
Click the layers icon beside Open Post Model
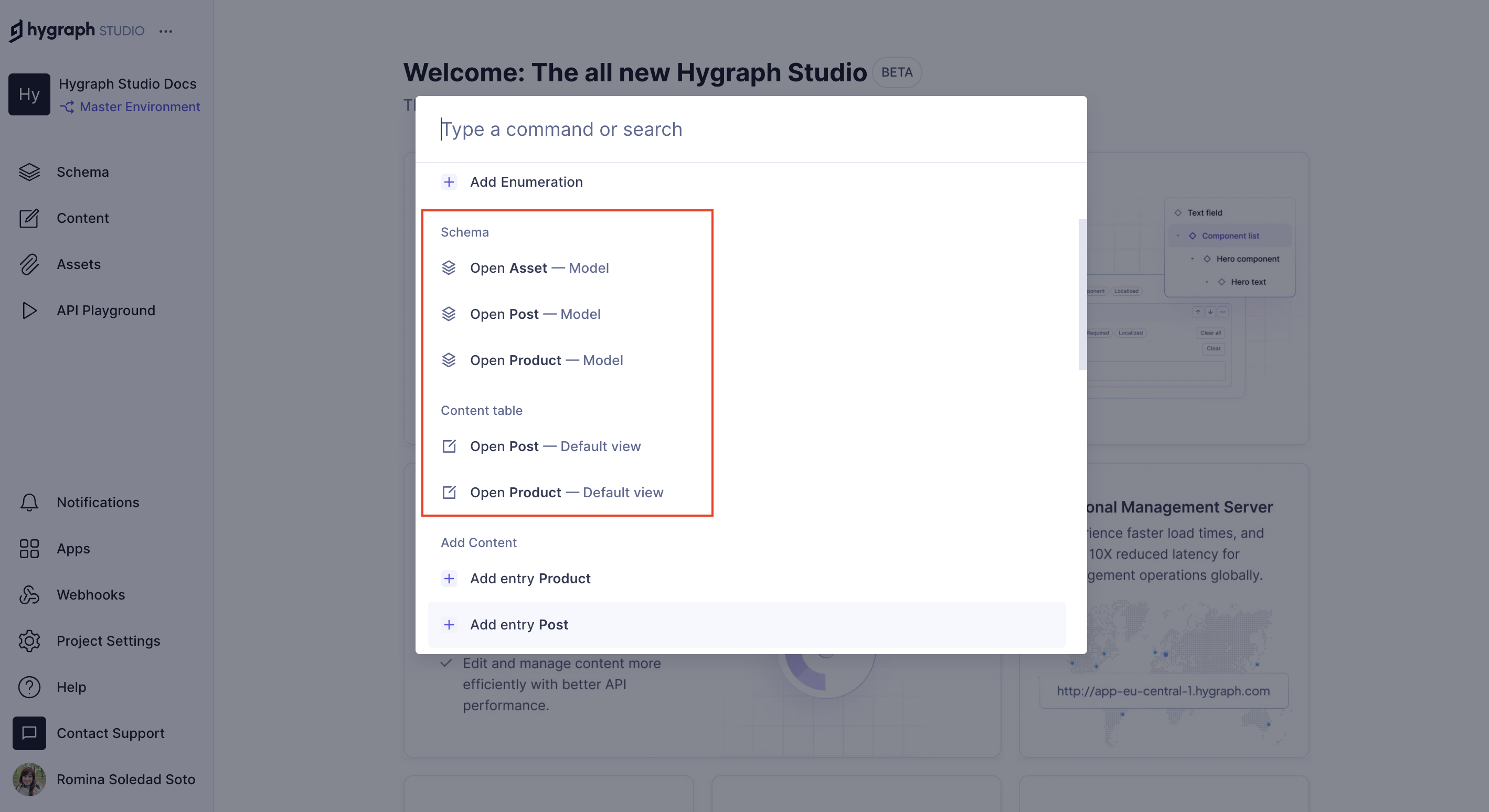449,314
